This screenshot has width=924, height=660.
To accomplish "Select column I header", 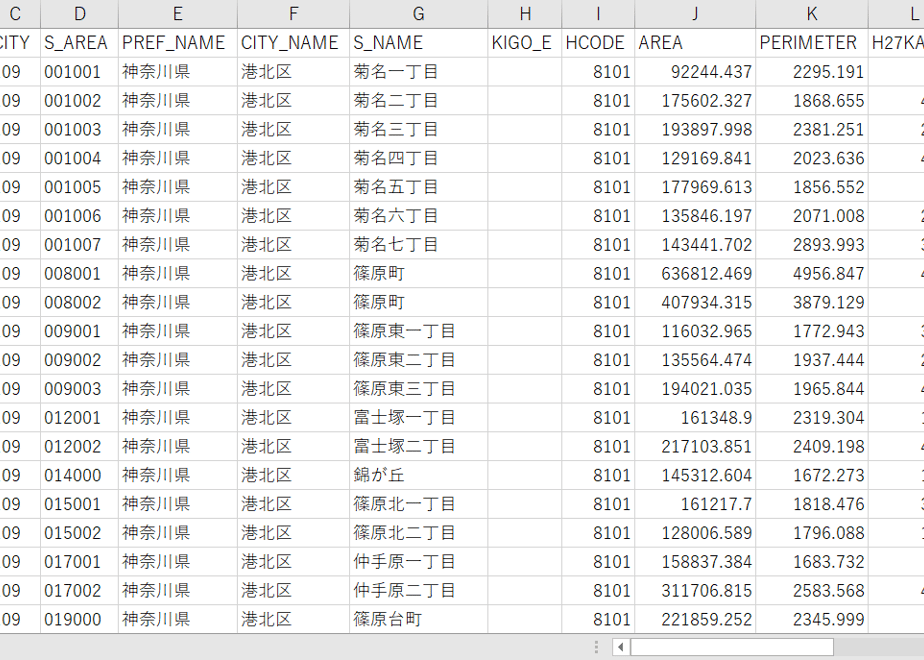I will tap(598, 14).
